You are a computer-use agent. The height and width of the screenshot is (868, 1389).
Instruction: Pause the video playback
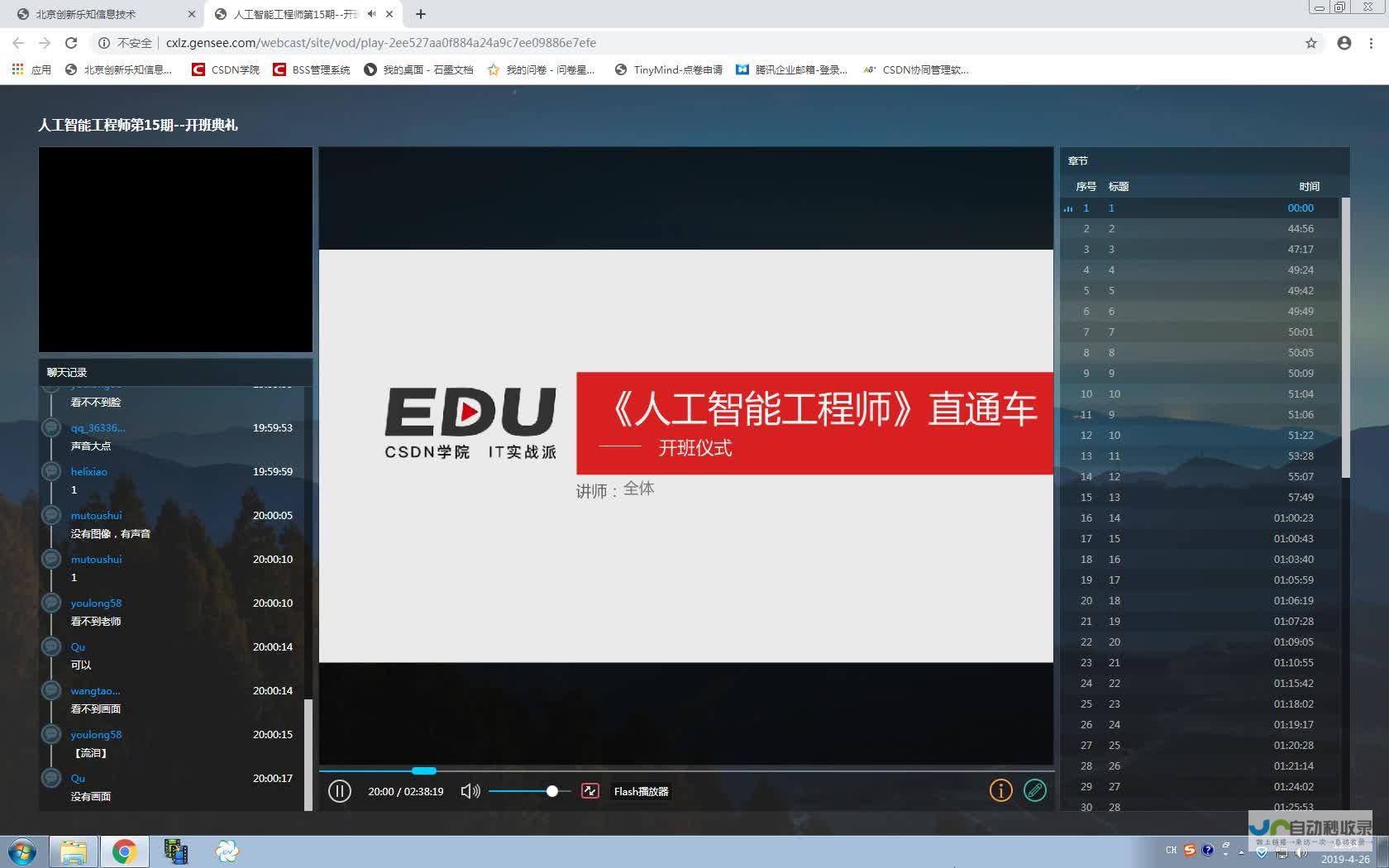click(x=340, y=791)
